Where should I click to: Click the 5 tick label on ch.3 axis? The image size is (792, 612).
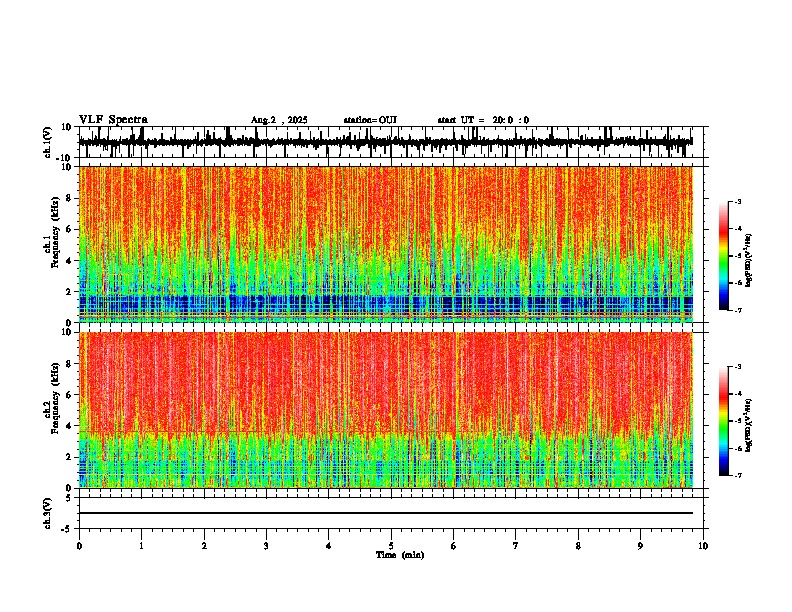[x=69, y=498]
